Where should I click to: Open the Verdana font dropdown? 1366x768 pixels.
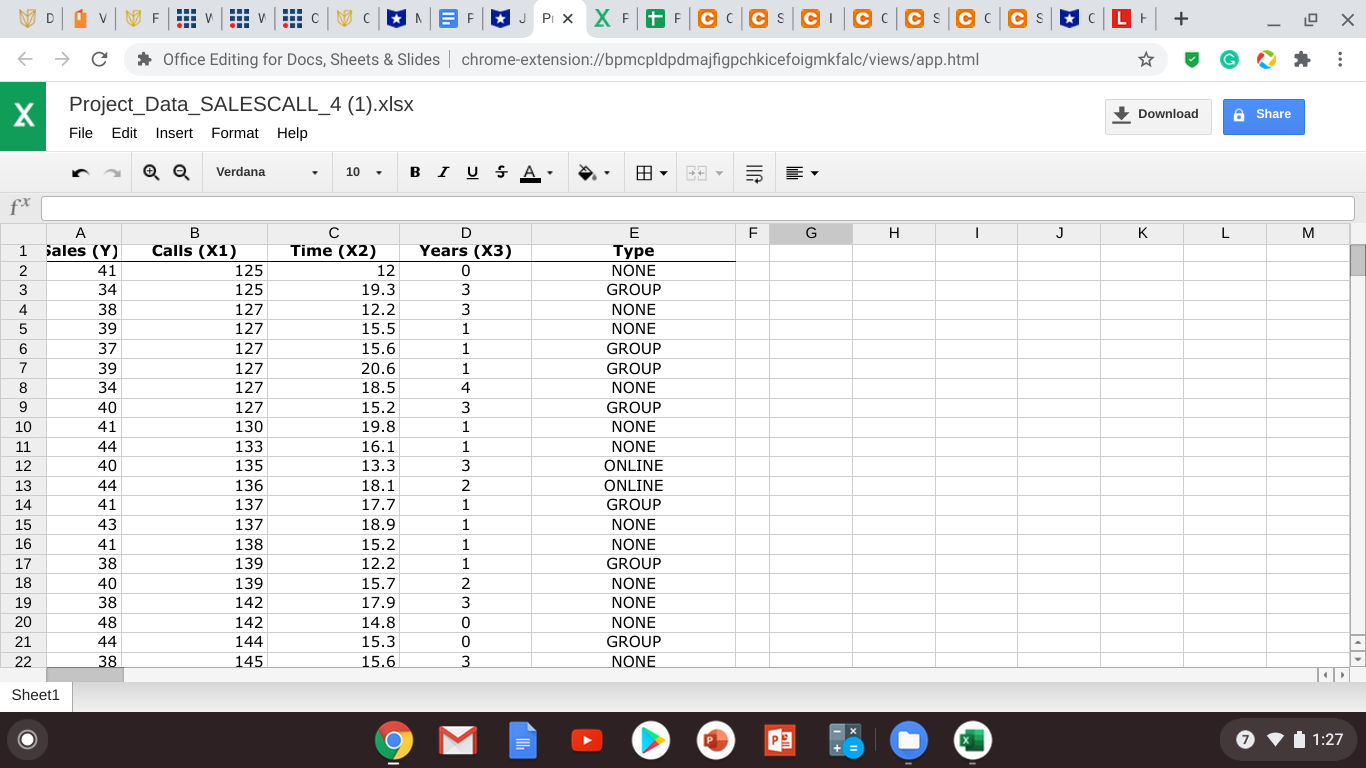[x=267, y=172]
